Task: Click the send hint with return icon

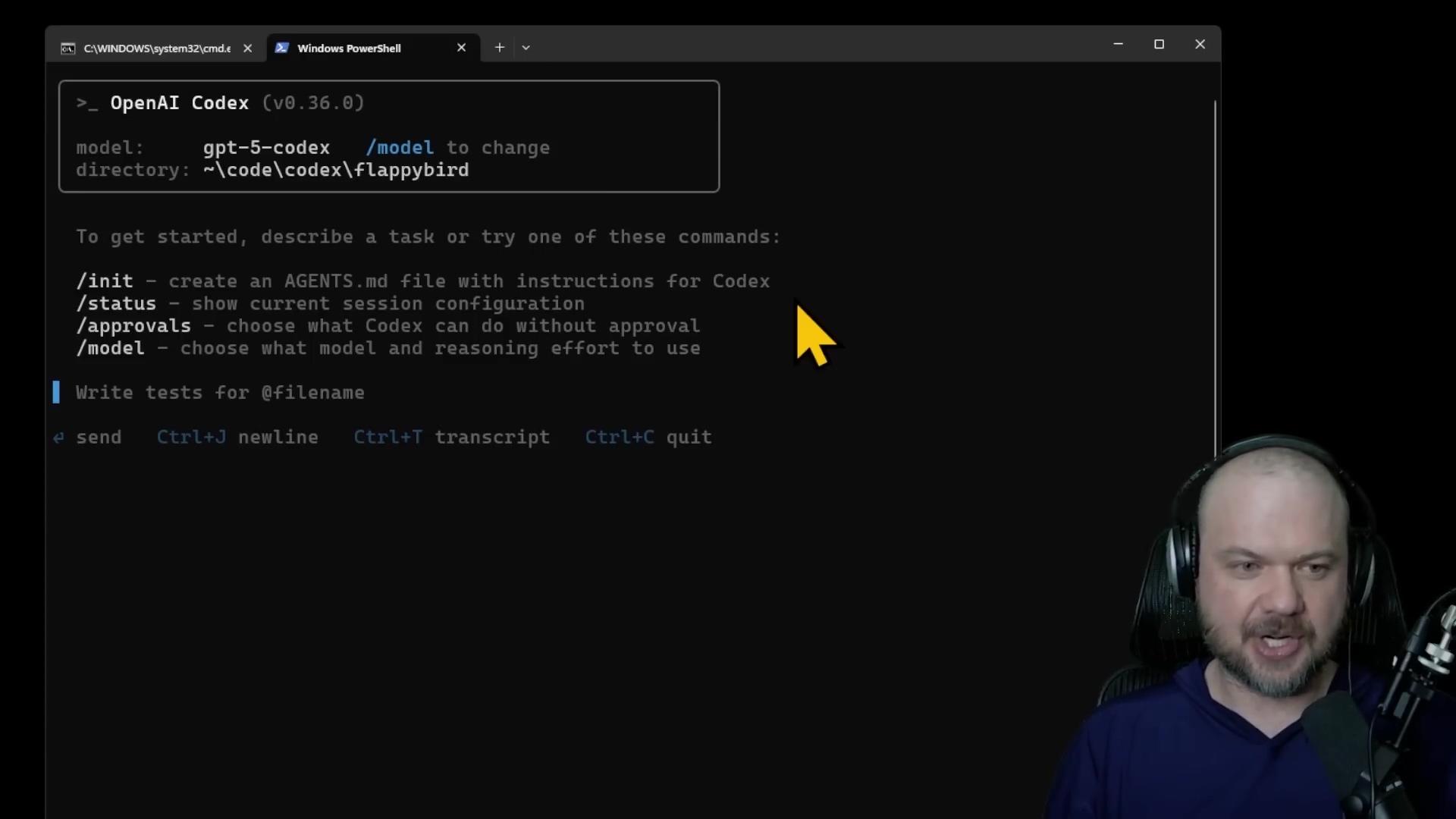Action: (87, 438)
